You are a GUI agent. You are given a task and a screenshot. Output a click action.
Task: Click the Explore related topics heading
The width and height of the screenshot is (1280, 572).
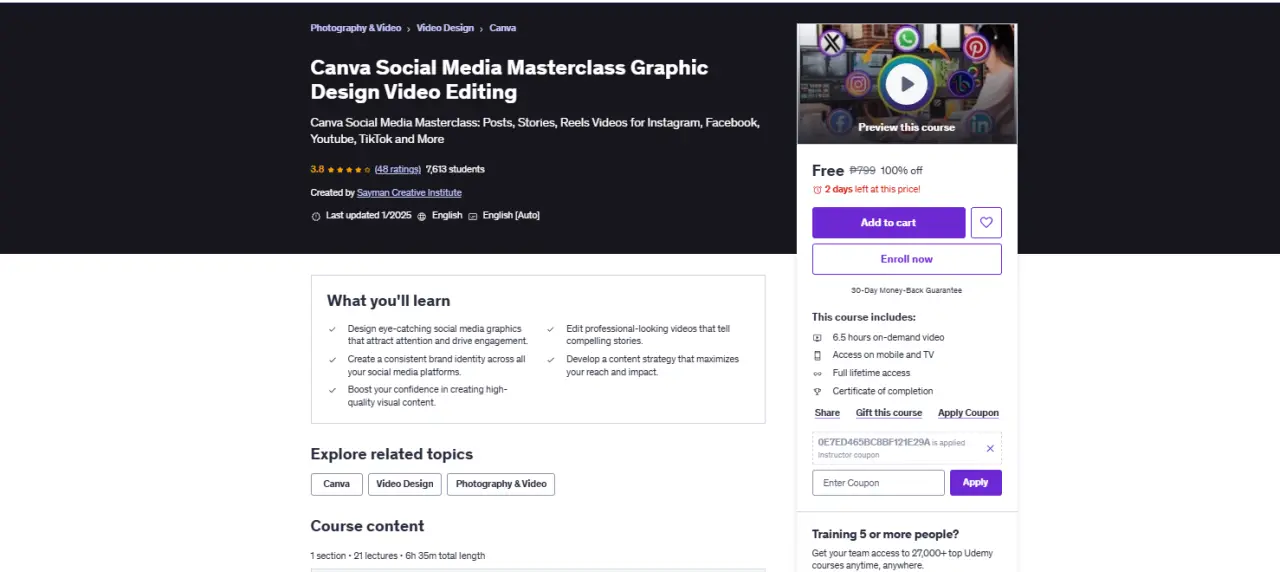(x=392, y=454)
